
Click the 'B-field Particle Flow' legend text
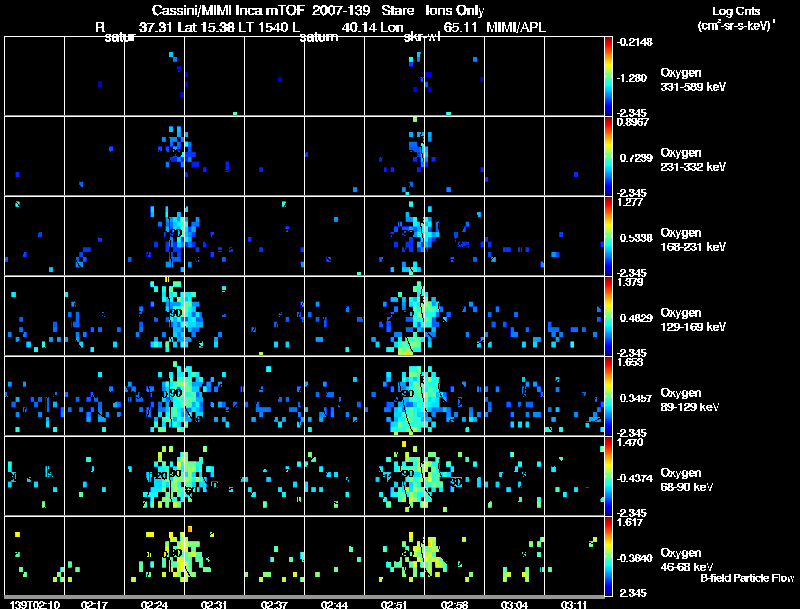pos(747,578)
